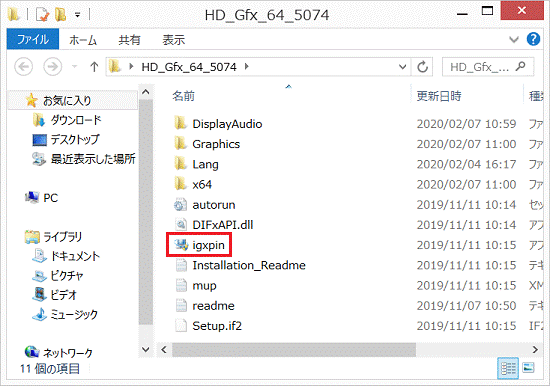Select the igxpin application icon
This screenshot has height=386, width=550.
coord(181,245)
